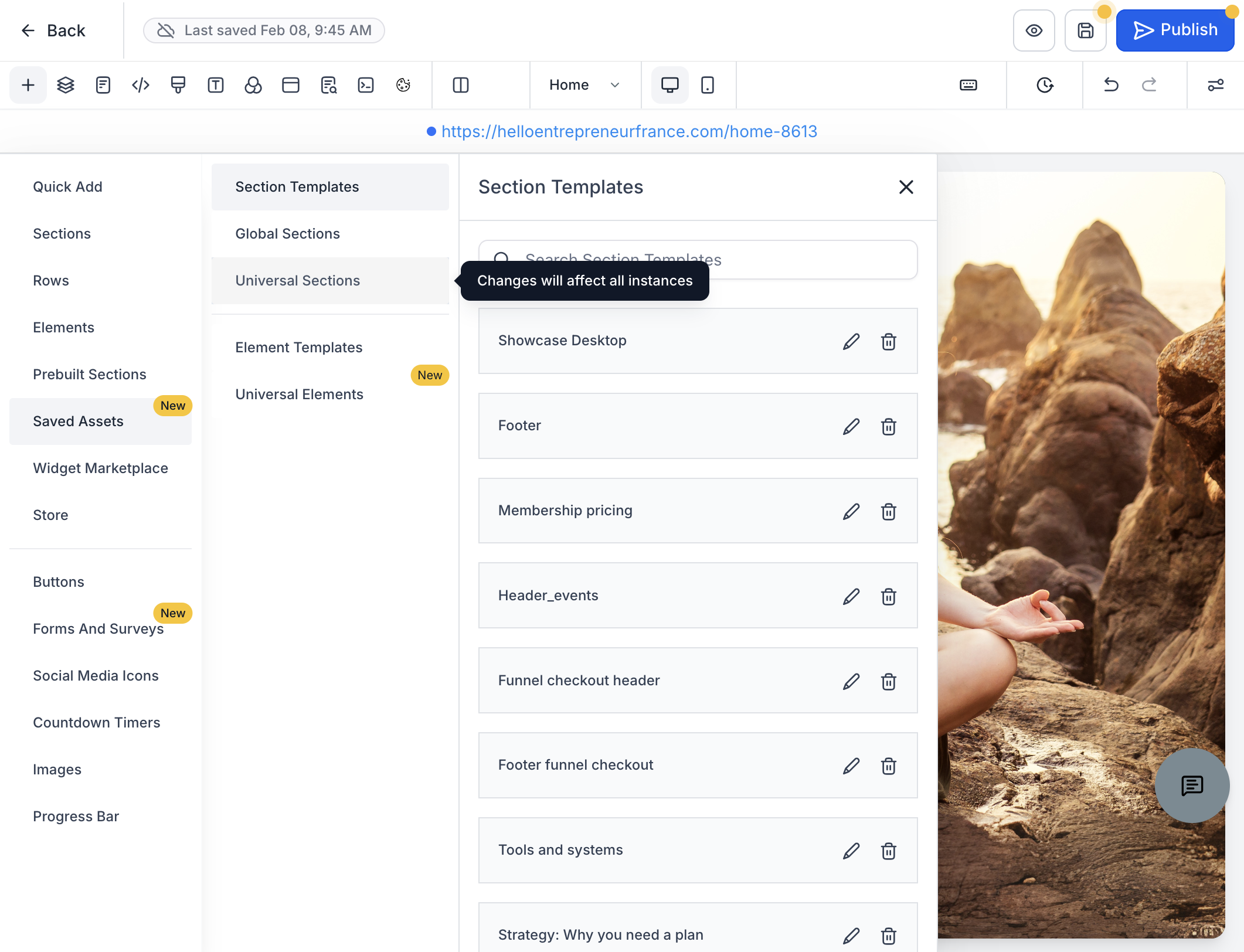This screenshot has height=952, width=1244.
Task: Open Quick Add in sidebar
Action: coord(100,187)
